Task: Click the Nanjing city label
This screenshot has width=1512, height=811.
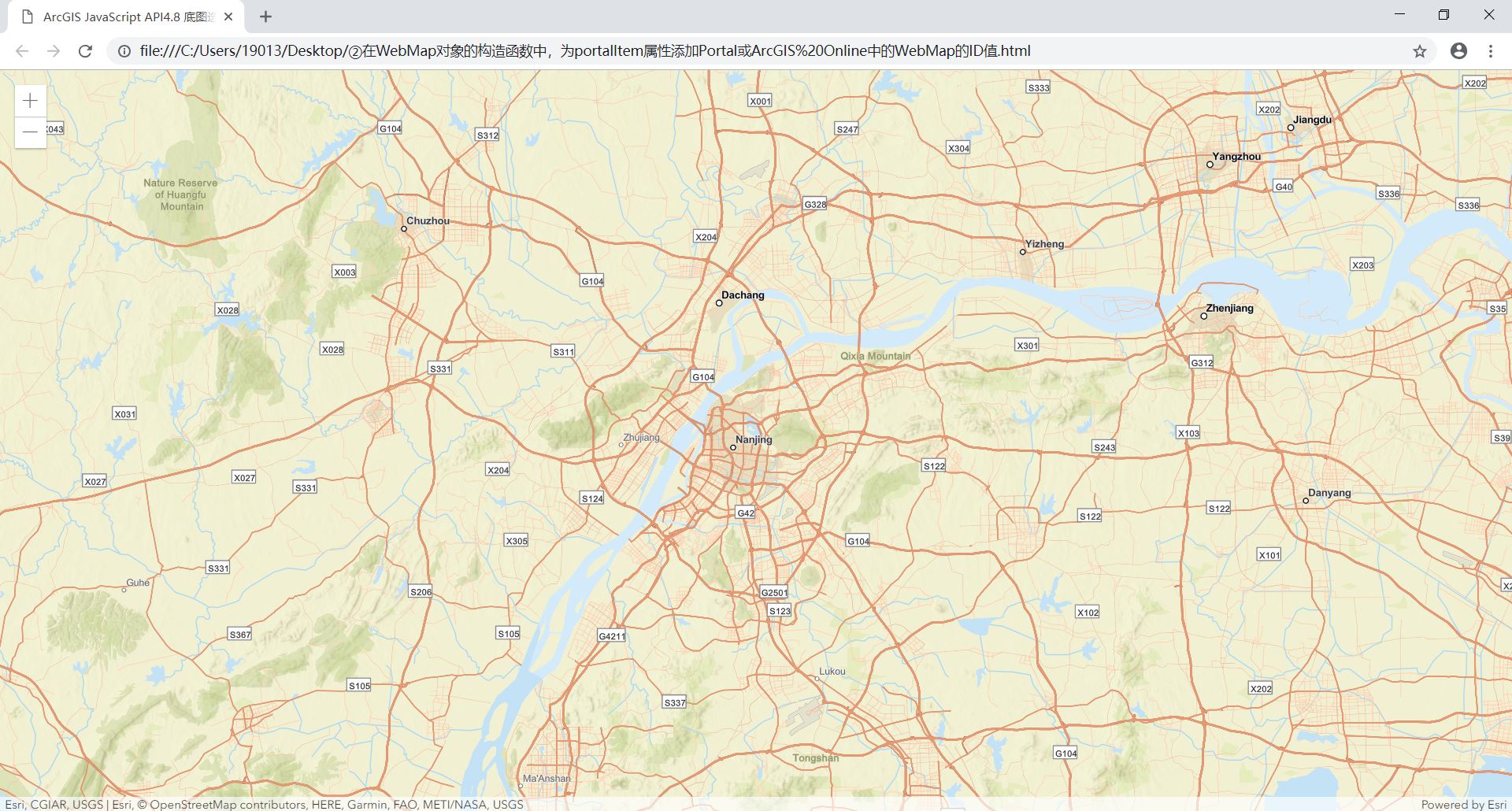Action: click(x=753, y=439)
